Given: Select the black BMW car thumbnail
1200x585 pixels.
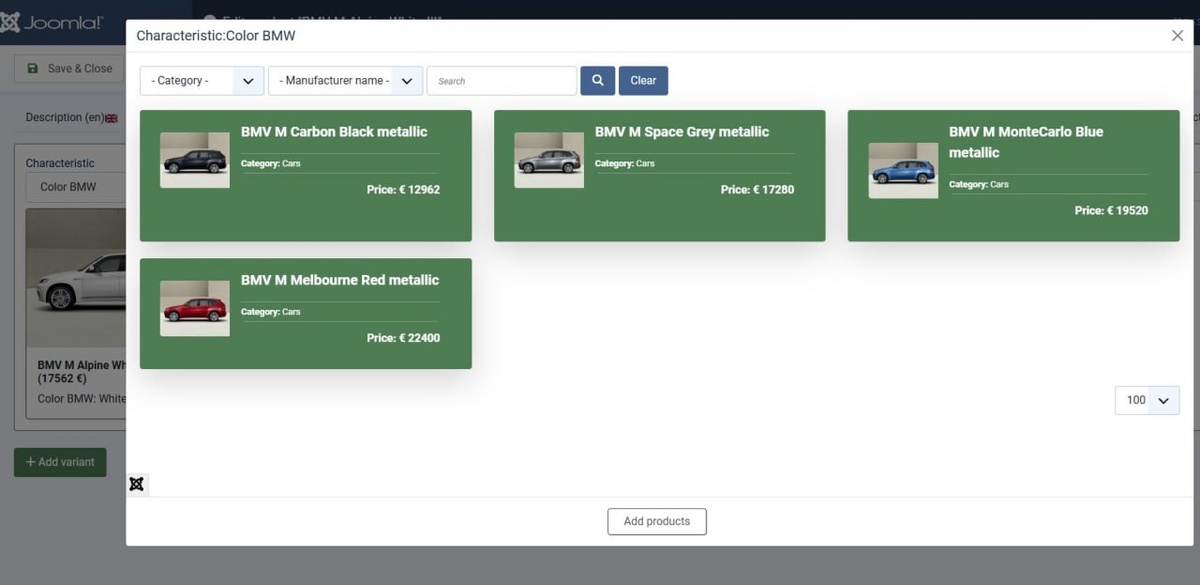Looking at the screenshot, I should point(195,160).
